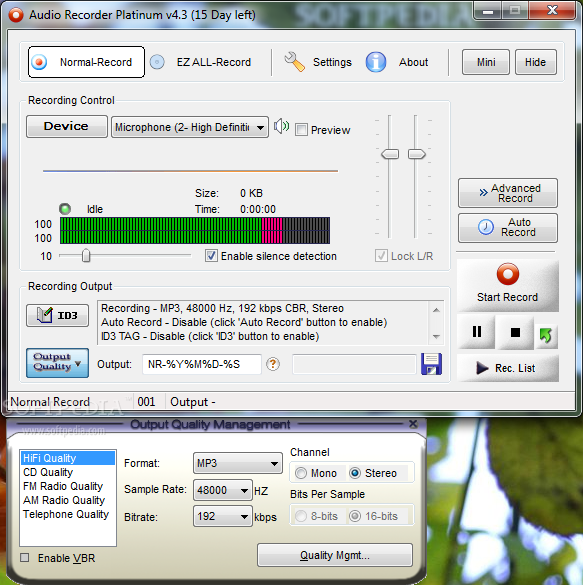Expand the Output Quality dropdown button
583x585 pixels.
point(57,363)
